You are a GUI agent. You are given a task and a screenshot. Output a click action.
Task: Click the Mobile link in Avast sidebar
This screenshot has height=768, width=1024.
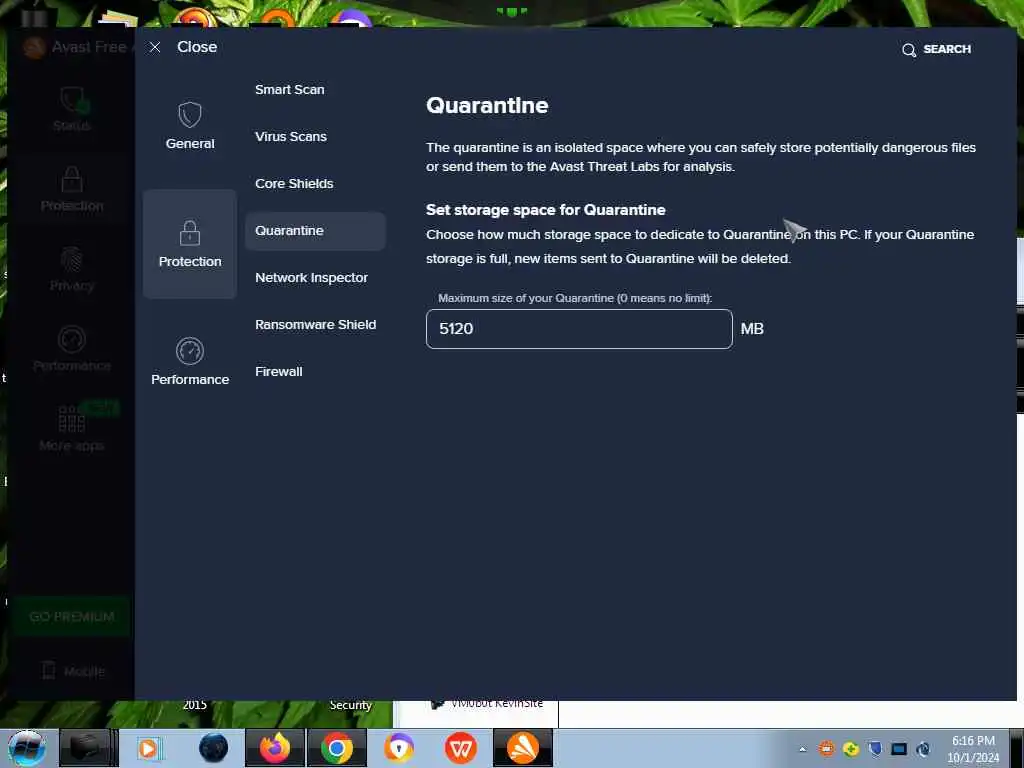point(73,671)
